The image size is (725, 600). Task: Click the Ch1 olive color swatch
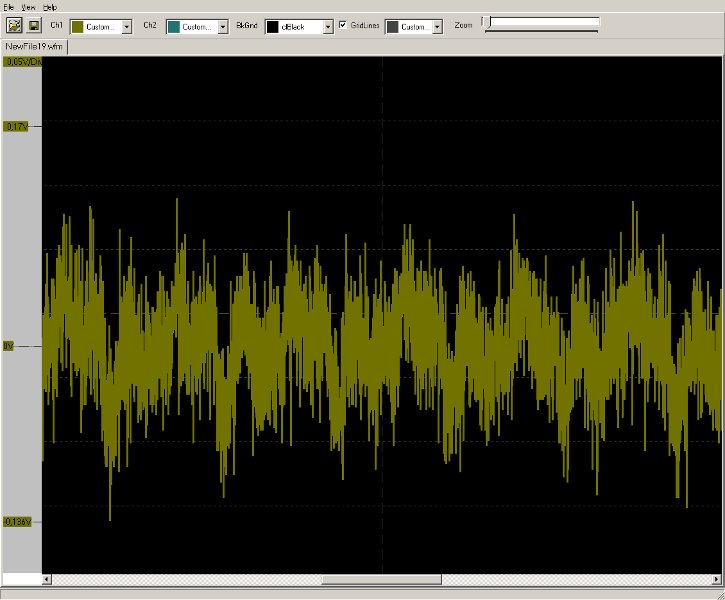click(76, 27)
